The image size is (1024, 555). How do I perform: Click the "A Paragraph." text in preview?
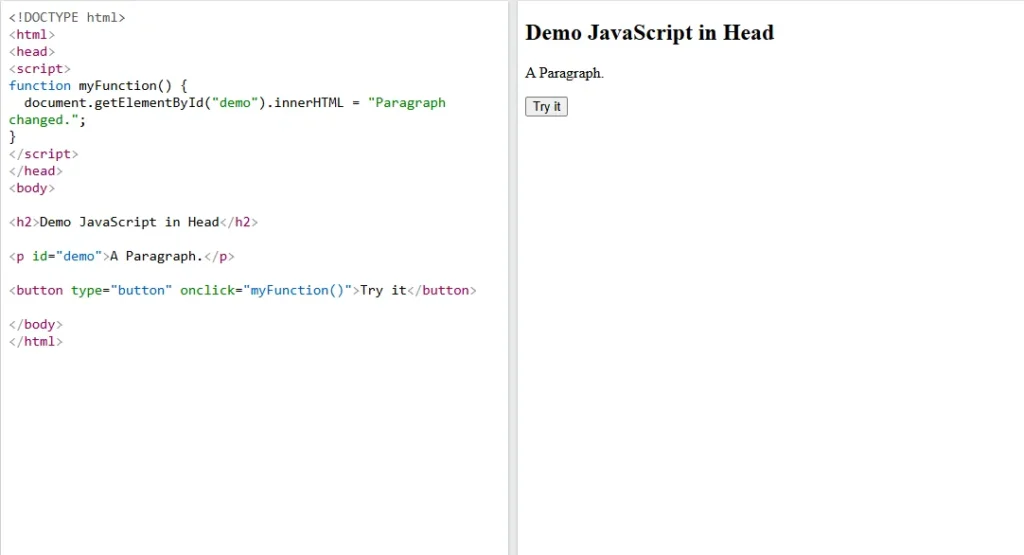[564, 73]
